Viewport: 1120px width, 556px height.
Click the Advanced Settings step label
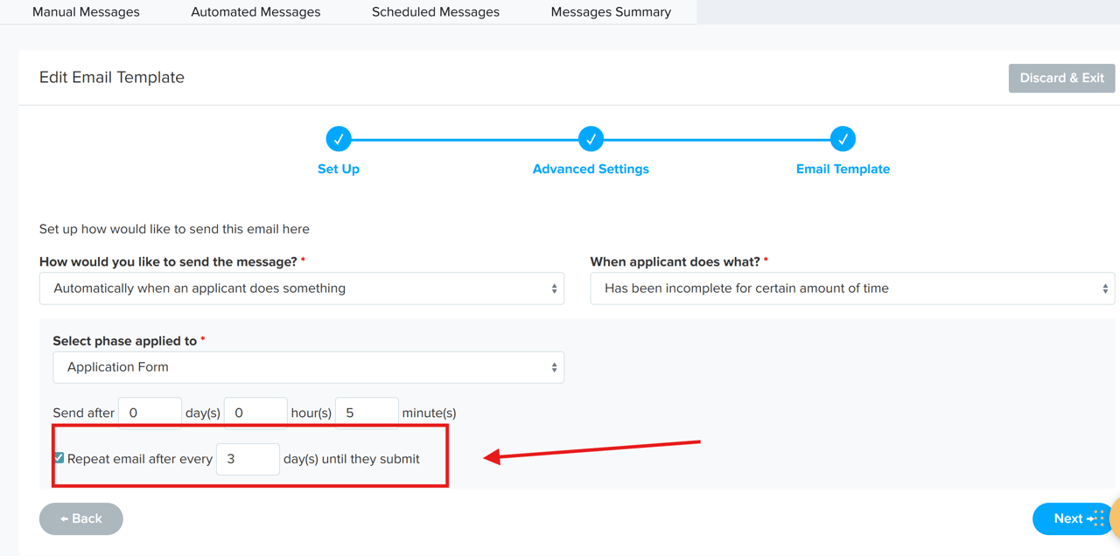click(x=591, y=169)
